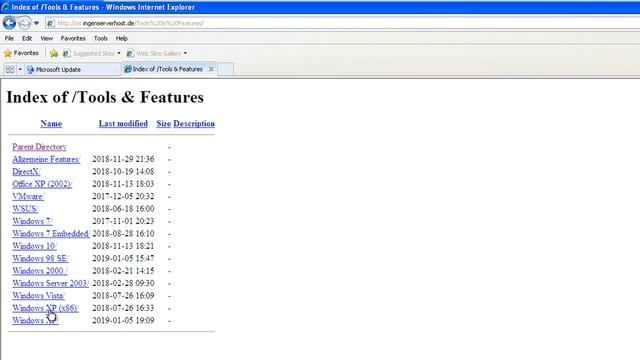The height and width of the screenshot is (360, 640).
Task: Click date 2017-12-05 20:32 text
Action: click(x=123, y=196)
